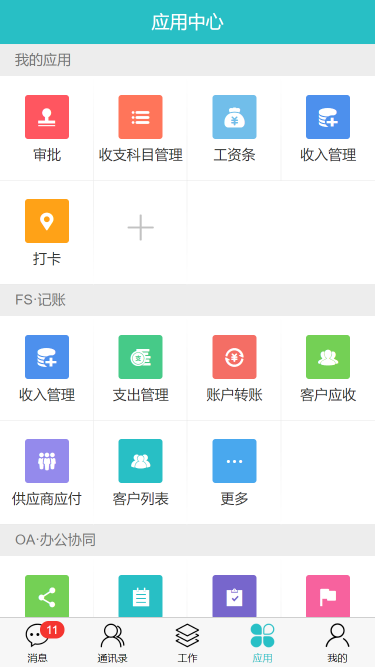
Task: Open the 客户列表 teal icon
Action: [x=140, y=461]
